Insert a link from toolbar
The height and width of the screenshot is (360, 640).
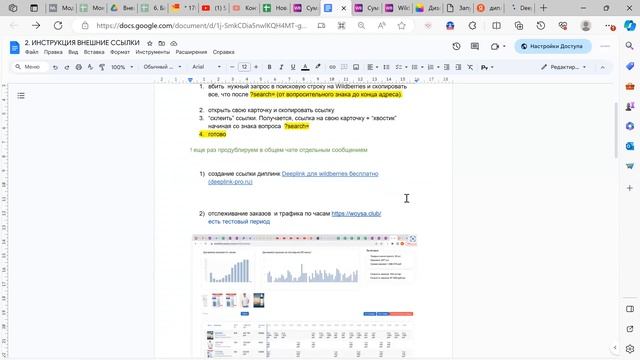[332, 67]
